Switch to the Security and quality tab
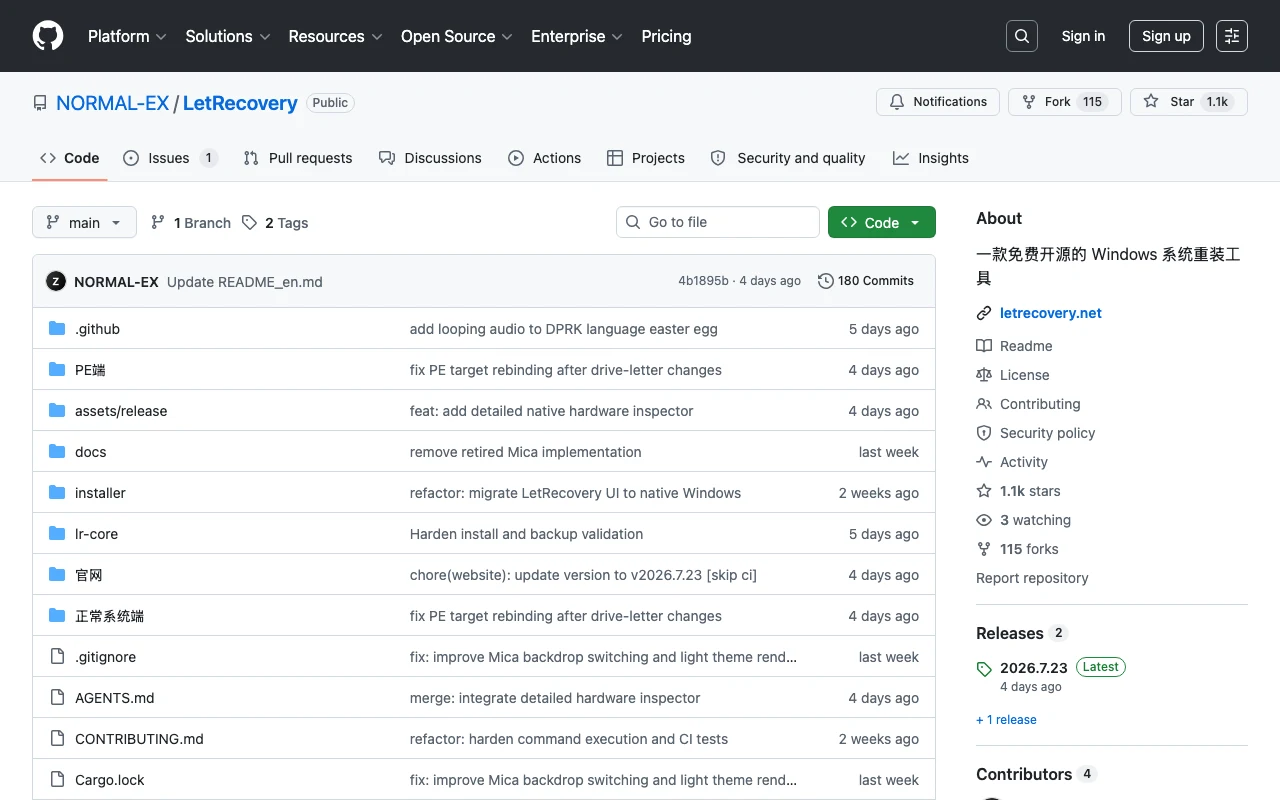1280x800 pixels. point(788,158)
